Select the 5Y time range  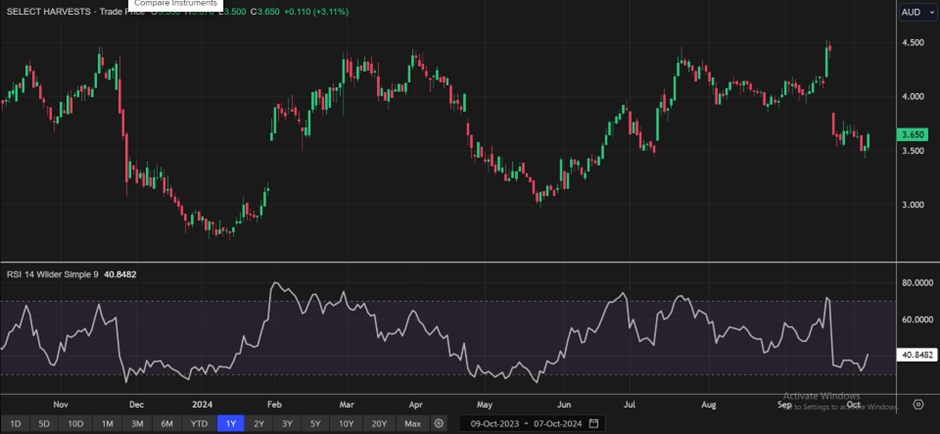[x=315, y=423]
